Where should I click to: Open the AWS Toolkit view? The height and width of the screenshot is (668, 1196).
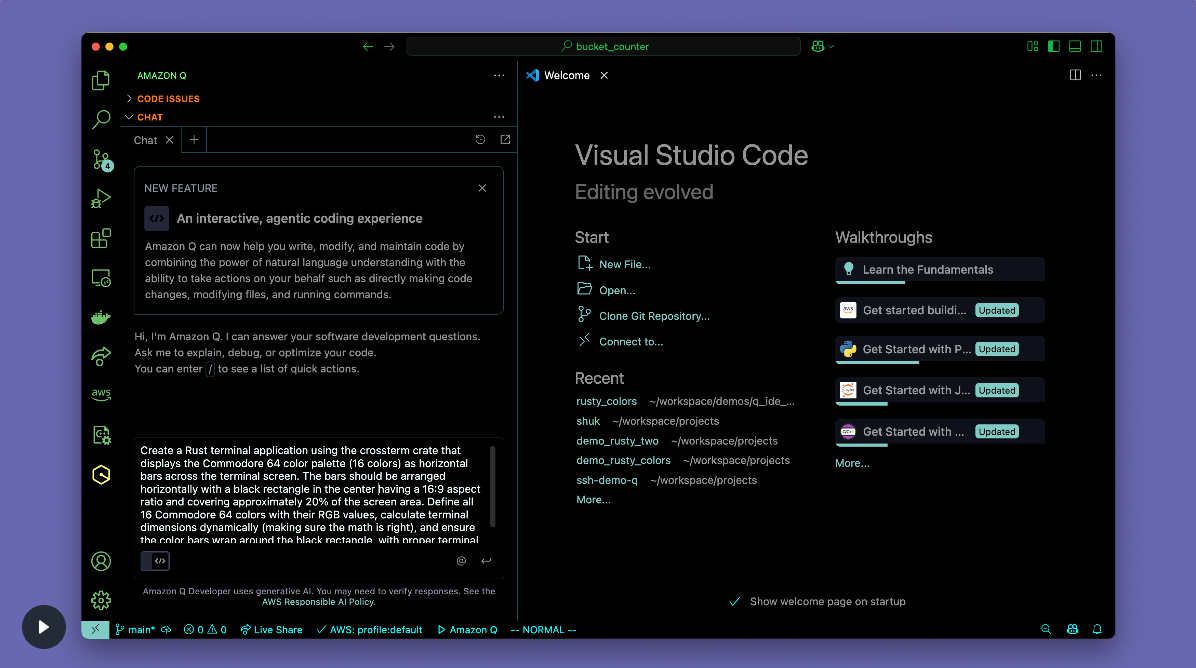[x=101, y=394]
